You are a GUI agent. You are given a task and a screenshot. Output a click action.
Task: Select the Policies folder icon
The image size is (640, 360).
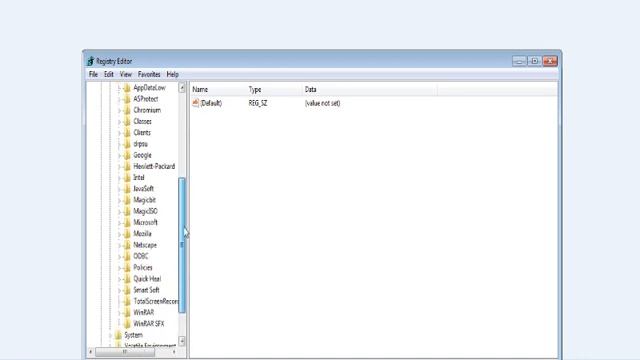127,267
